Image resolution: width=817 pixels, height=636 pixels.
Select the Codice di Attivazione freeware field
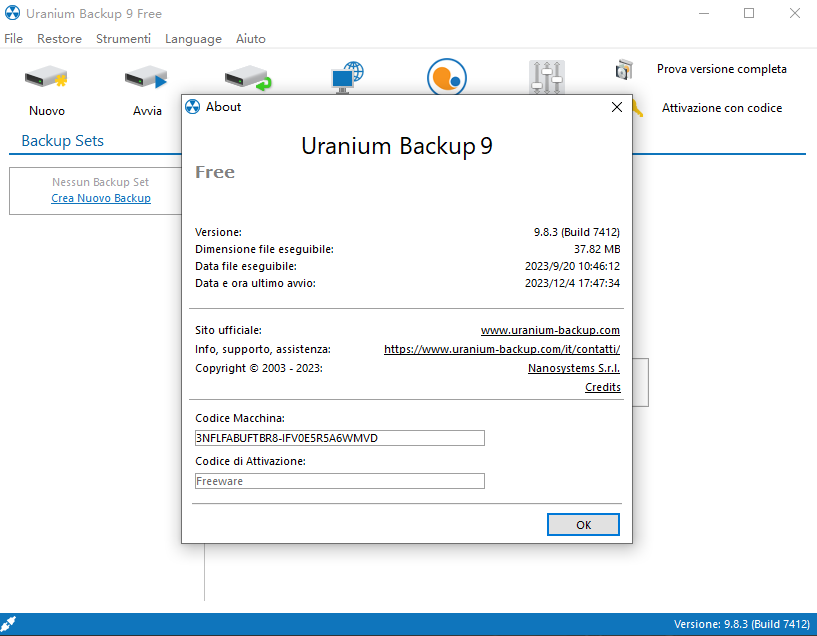point(339,481)
